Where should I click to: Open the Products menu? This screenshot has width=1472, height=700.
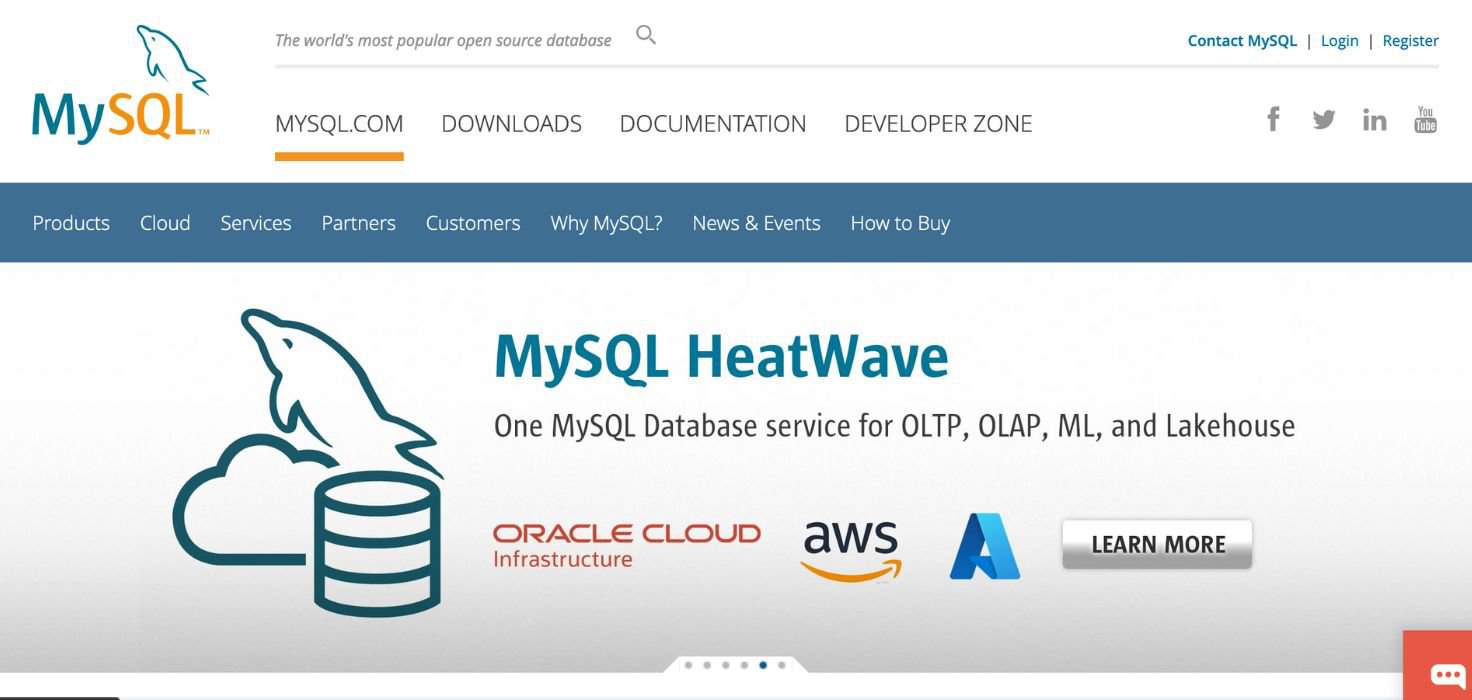(x=71, y=223)
